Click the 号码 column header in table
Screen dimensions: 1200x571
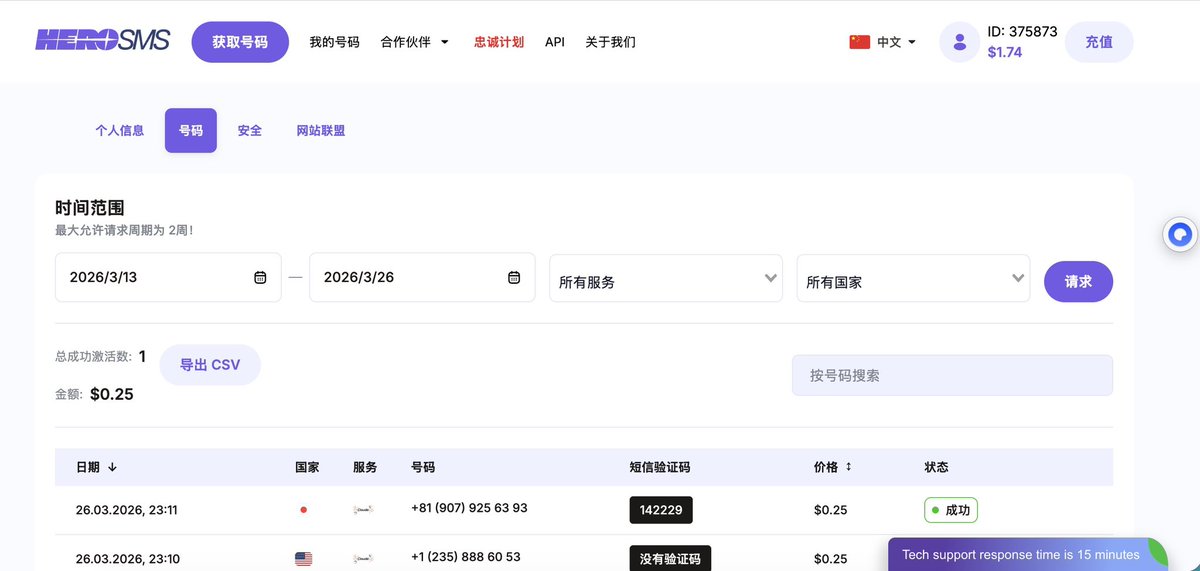click(x=423, y=467)
